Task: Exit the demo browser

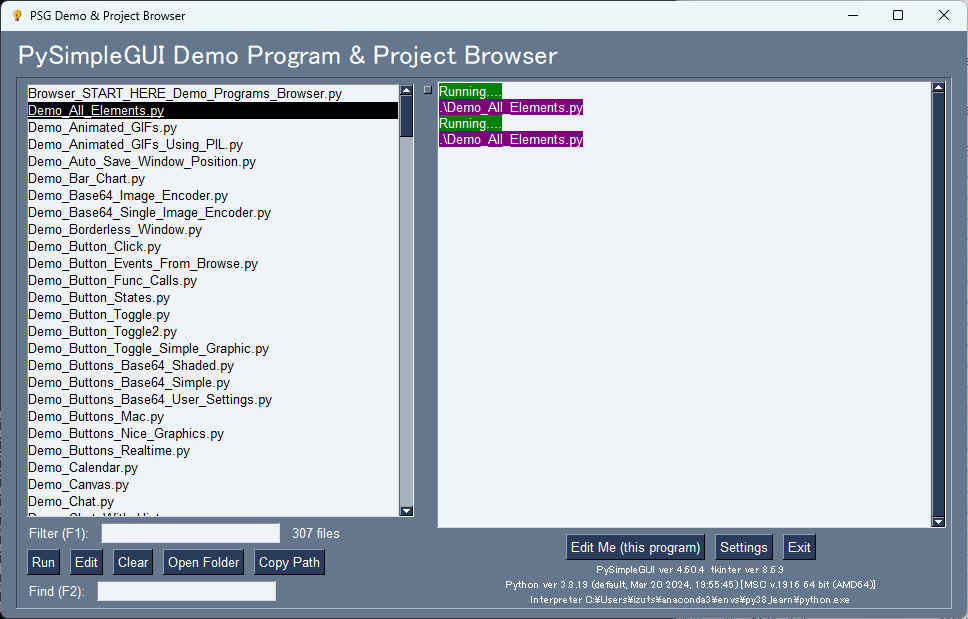Action: (798, 547)
